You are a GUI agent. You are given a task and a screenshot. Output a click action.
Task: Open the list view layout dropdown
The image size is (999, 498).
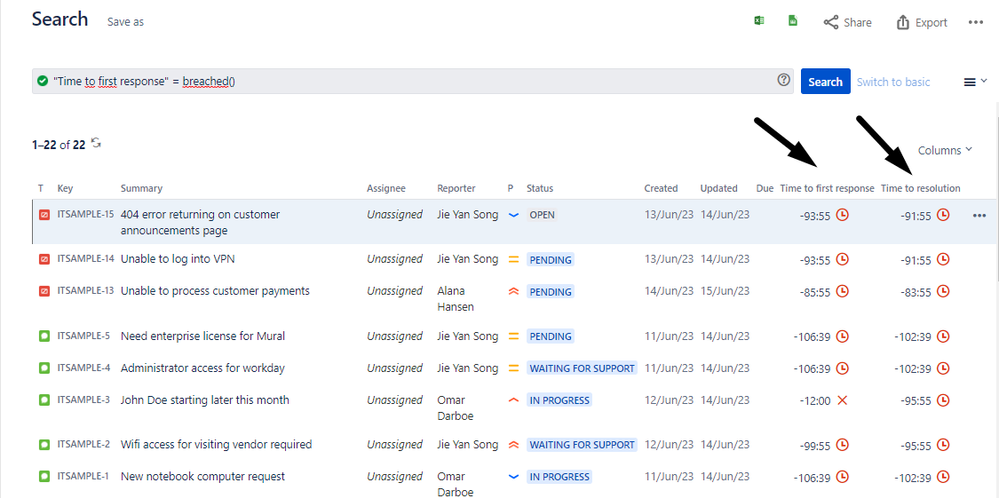[975, 82]
